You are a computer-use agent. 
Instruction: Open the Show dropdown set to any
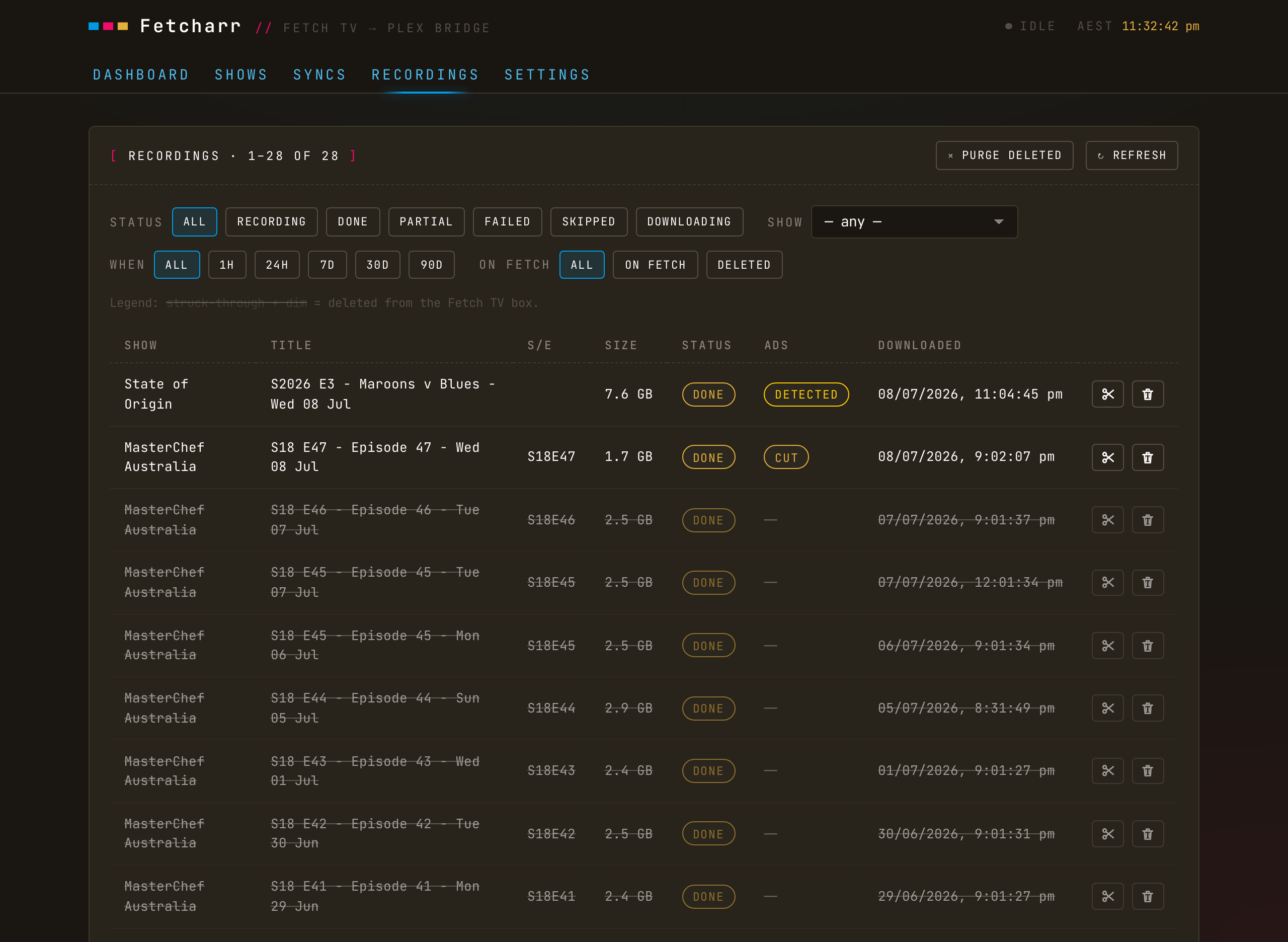(x=914, y=222)
